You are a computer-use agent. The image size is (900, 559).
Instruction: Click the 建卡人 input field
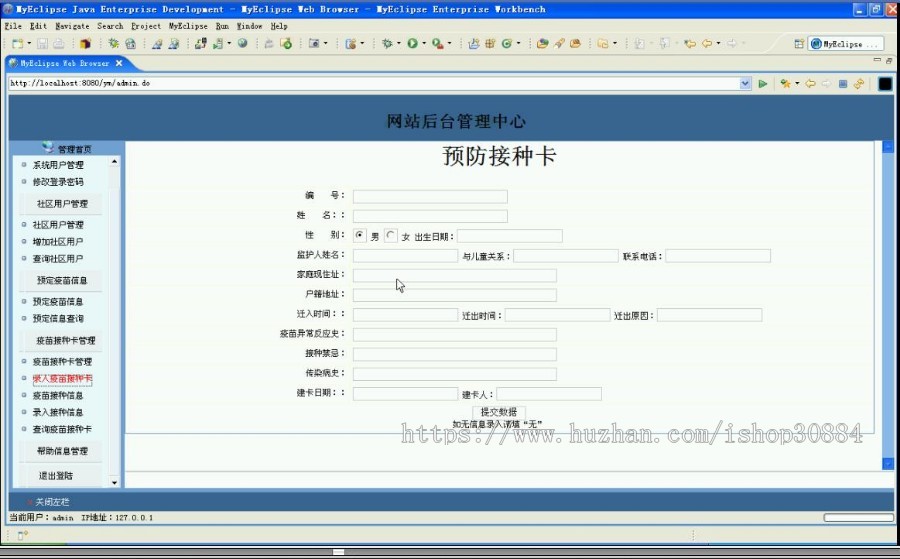[x=549, y=394]
